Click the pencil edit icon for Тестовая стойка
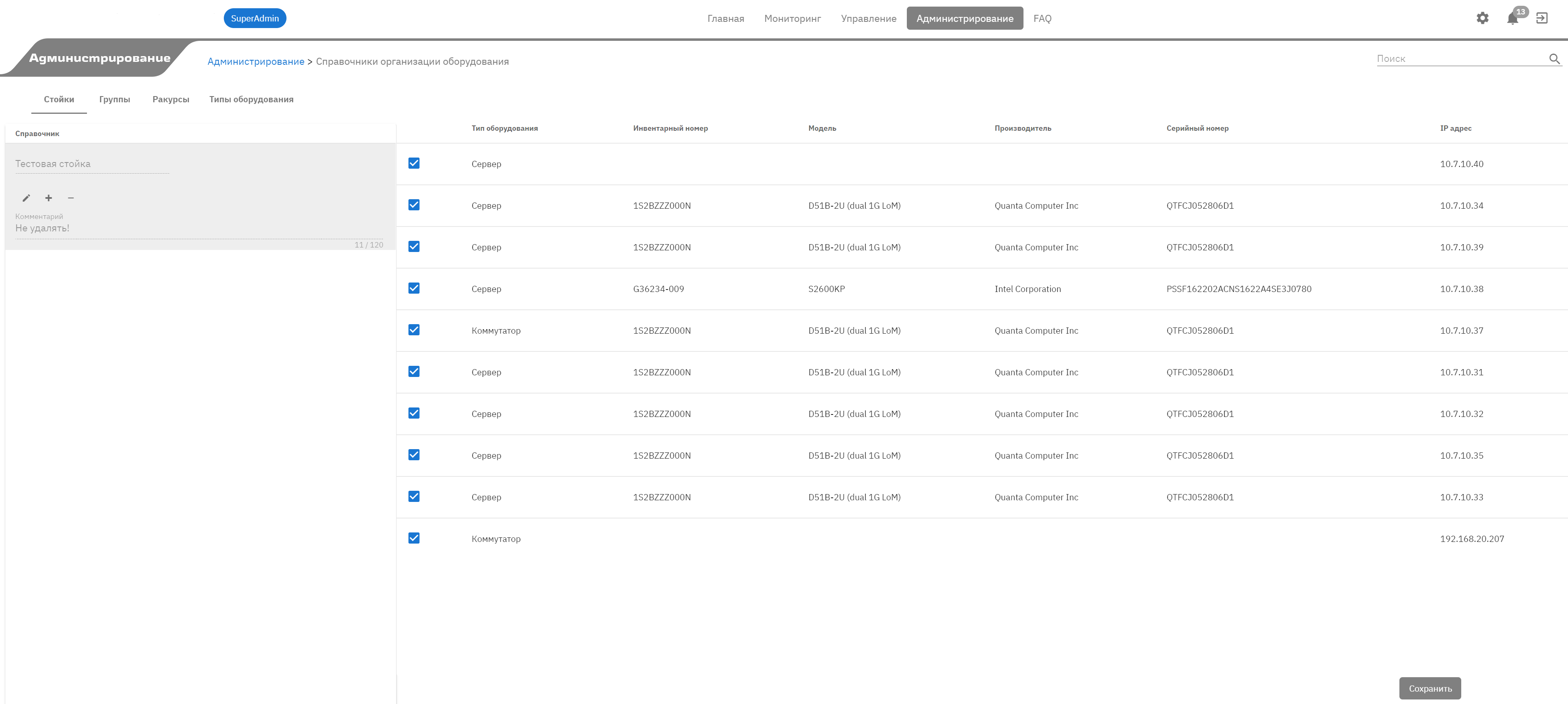1568x704 pixels. (26, 198)
